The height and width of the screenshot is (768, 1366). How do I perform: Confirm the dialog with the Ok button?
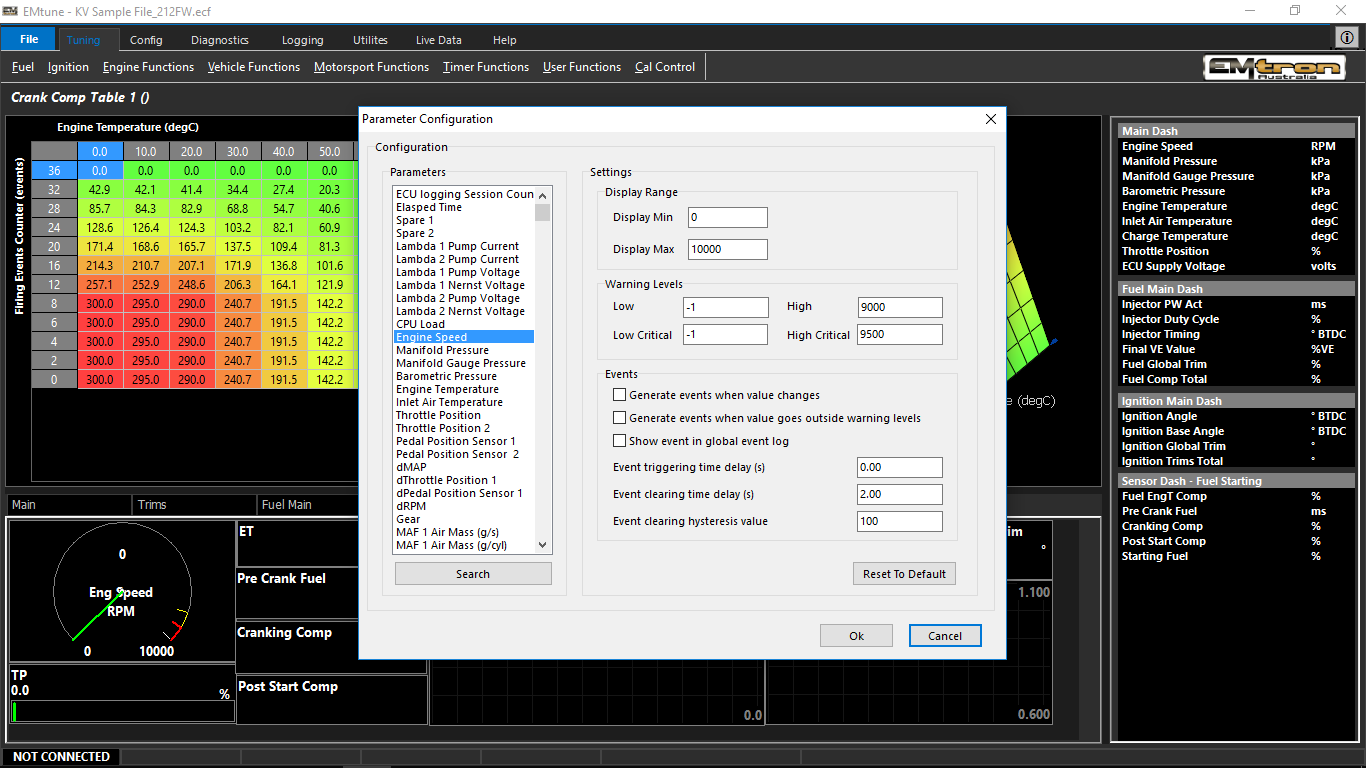(856, 636)
